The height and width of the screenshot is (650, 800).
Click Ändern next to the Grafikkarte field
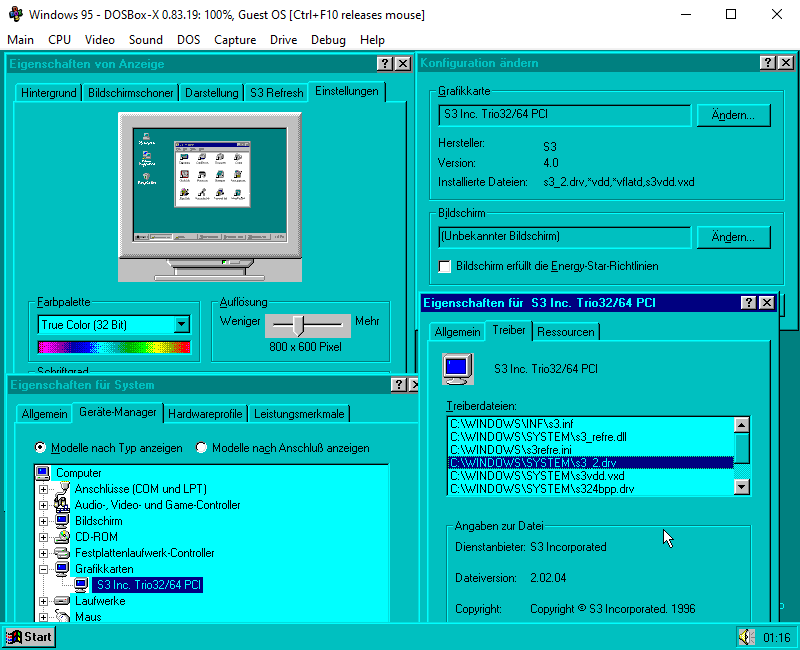point(733,115)
